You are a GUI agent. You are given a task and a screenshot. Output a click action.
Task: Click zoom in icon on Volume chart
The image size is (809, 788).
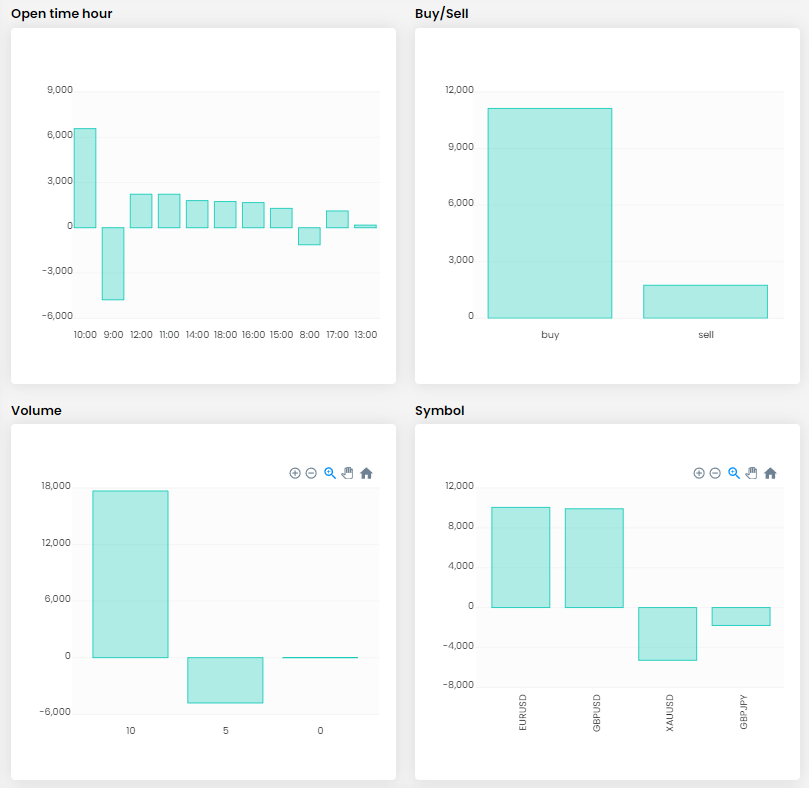tap(295, 473)
